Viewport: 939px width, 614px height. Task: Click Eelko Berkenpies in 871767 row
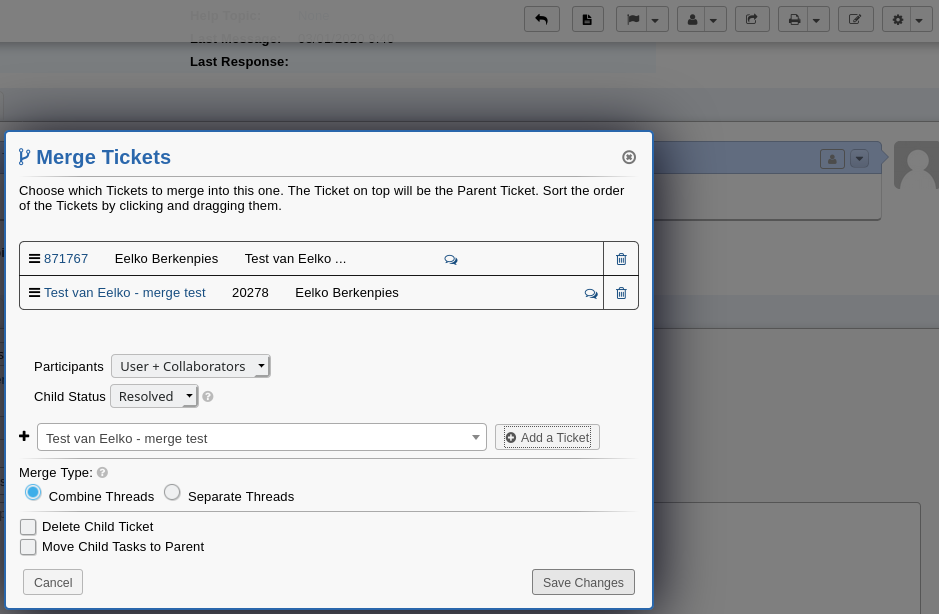tap(166, 259)
